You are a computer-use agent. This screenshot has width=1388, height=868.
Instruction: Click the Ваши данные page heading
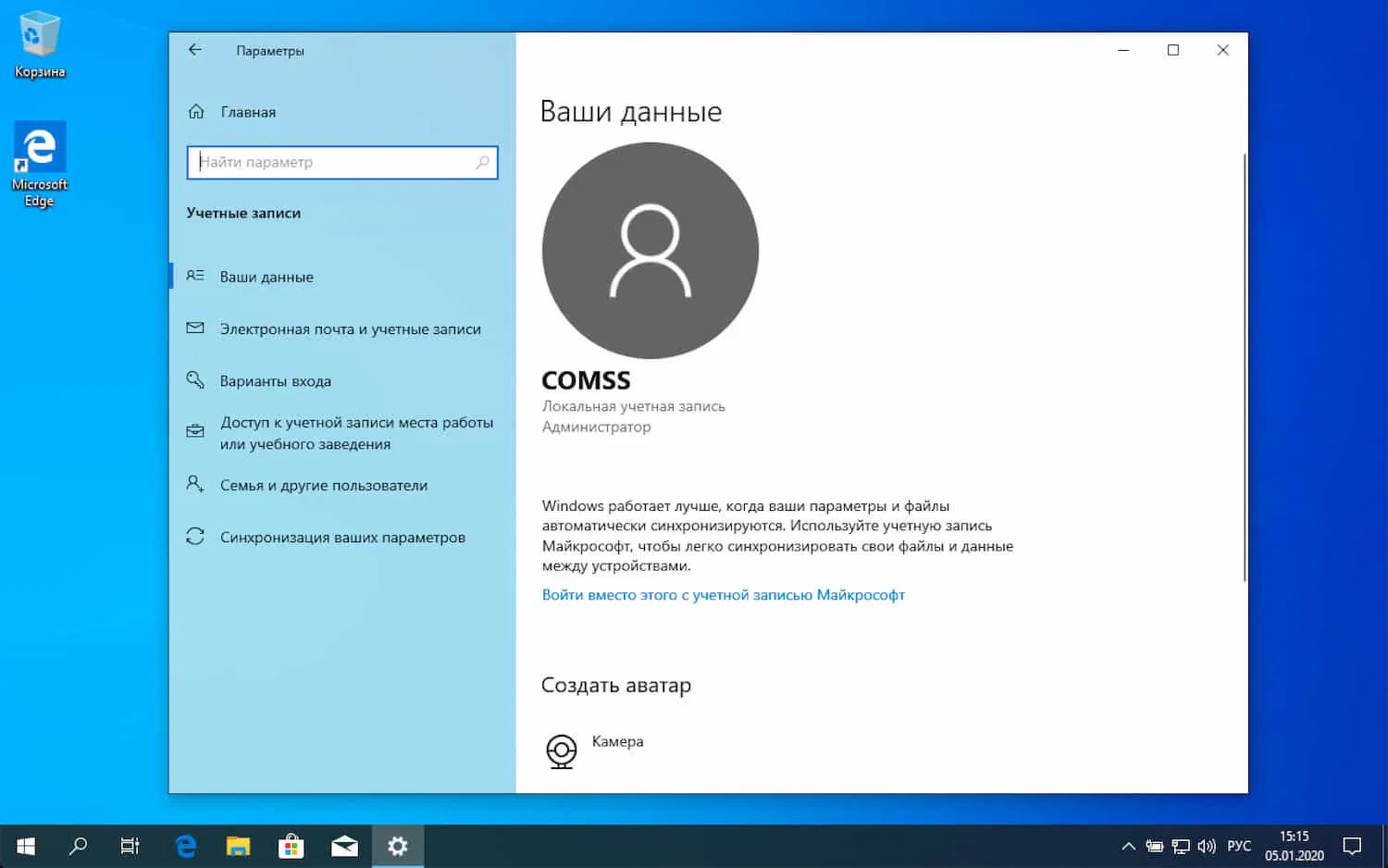[631, 111]
